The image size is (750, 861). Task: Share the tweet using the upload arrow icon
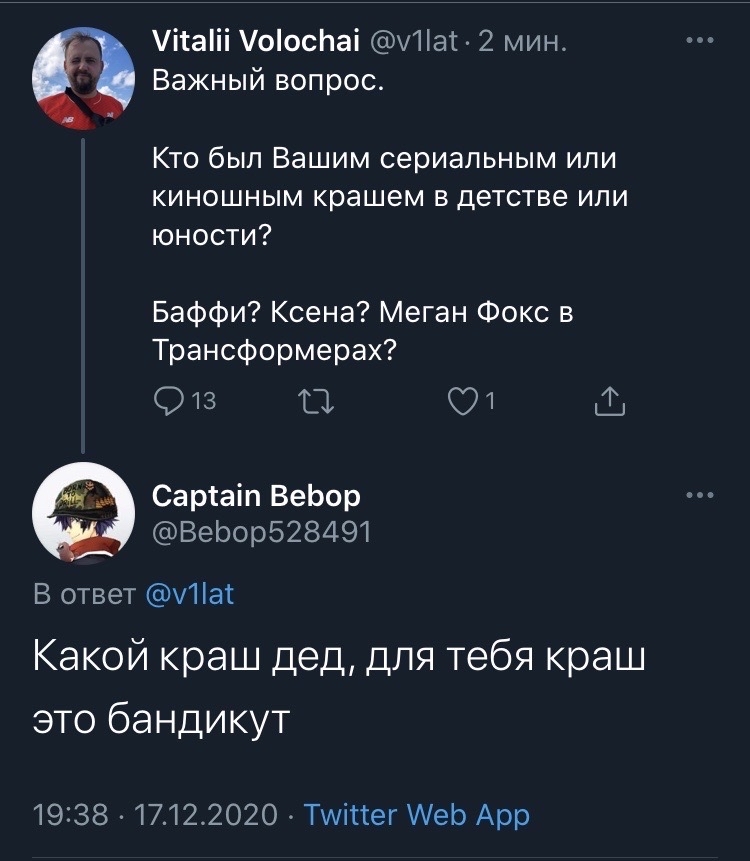click(x=609, y=402)
